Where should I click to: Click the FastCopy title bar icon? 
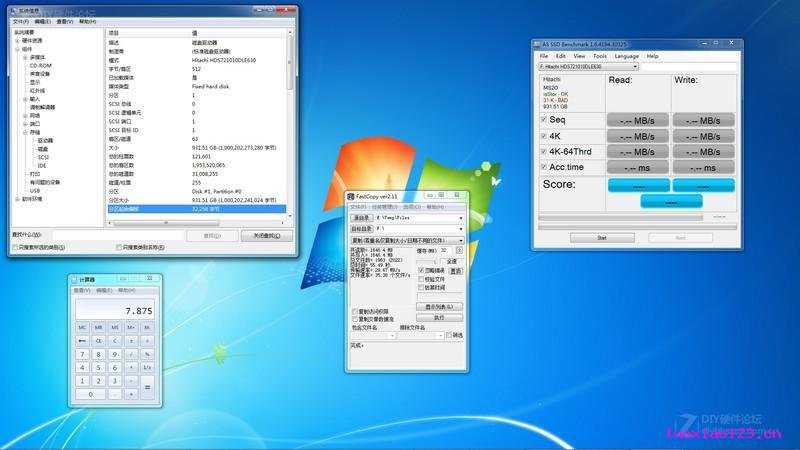pyautogui.click(x=351, y=196)
